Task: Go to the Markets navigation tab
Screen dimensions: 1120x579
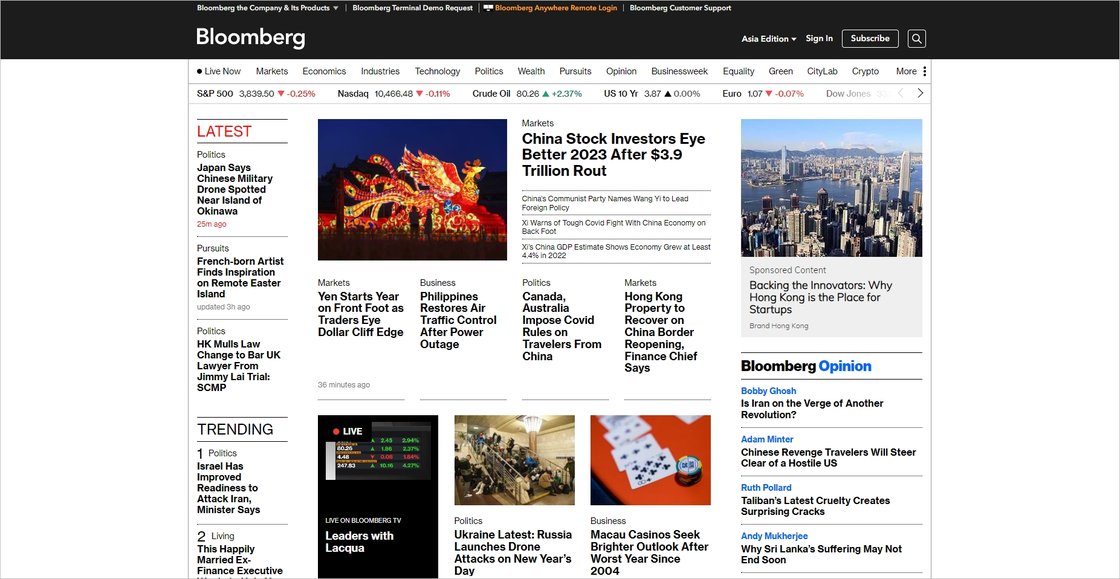Action: 271,72
